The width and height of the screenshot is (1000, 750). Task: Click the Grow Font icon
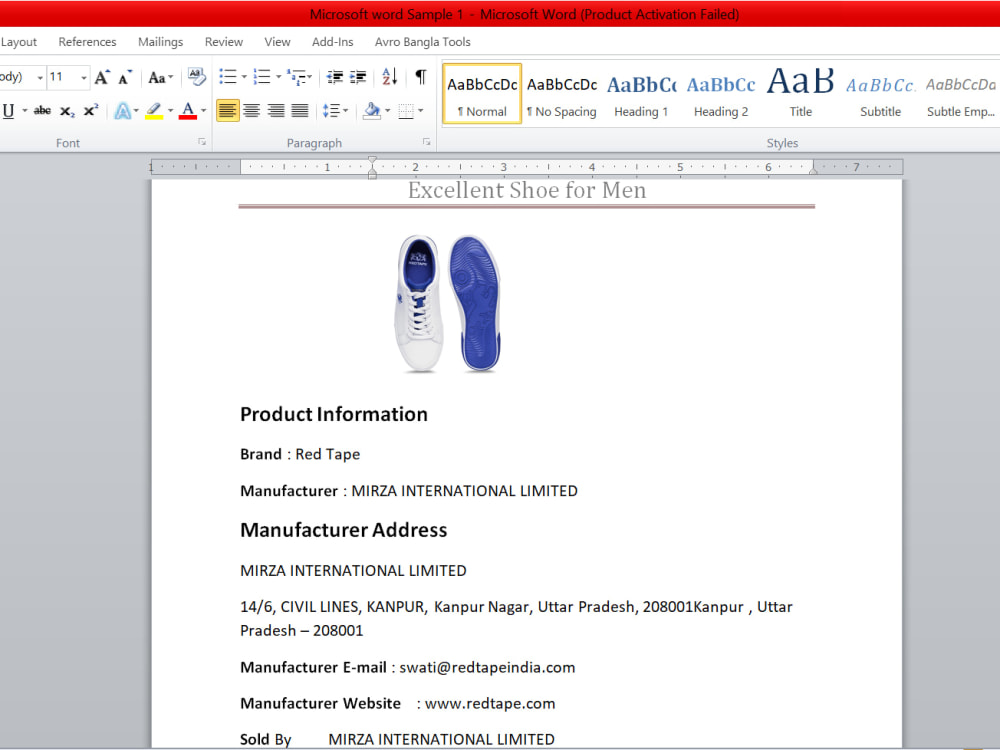102,77
